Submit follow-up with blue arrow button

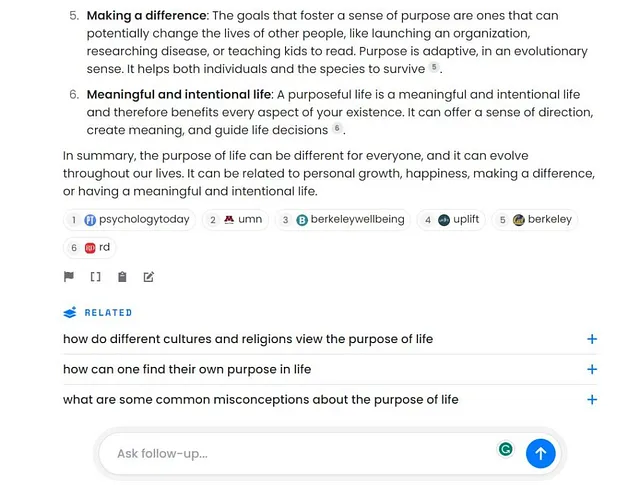pyautogui.click(x=540, y=453)
